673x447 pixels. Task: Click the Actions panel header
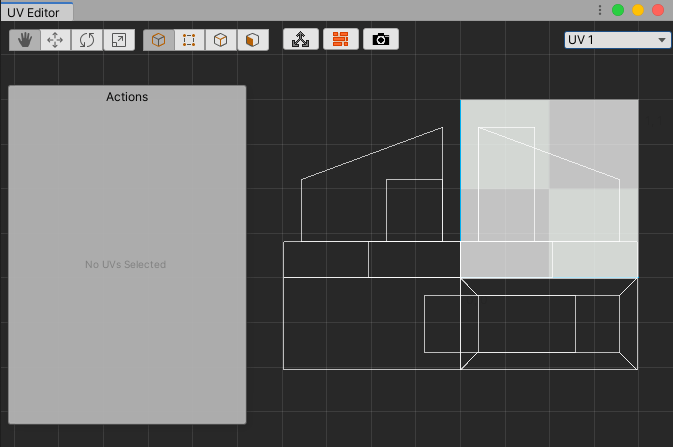coord(127,97)
